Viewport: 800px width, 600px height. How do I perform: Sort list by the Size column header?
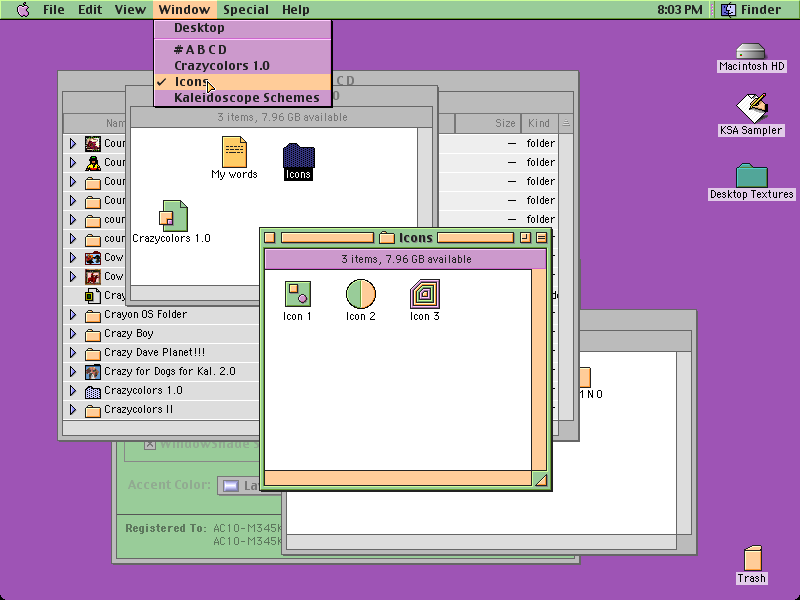[x=487, y=123]
